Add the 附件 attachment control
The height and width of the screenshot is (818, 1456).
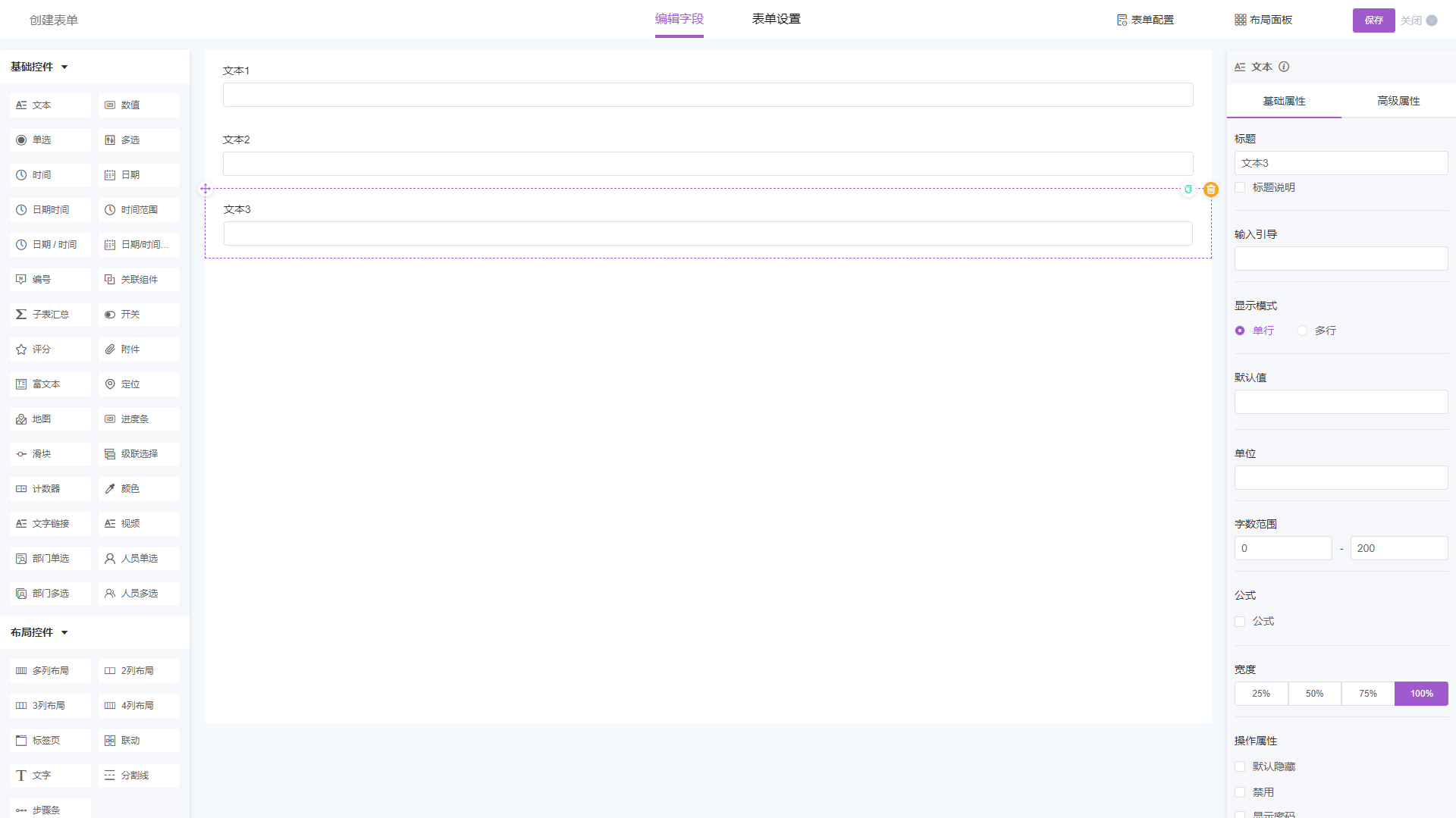point(139,349)
